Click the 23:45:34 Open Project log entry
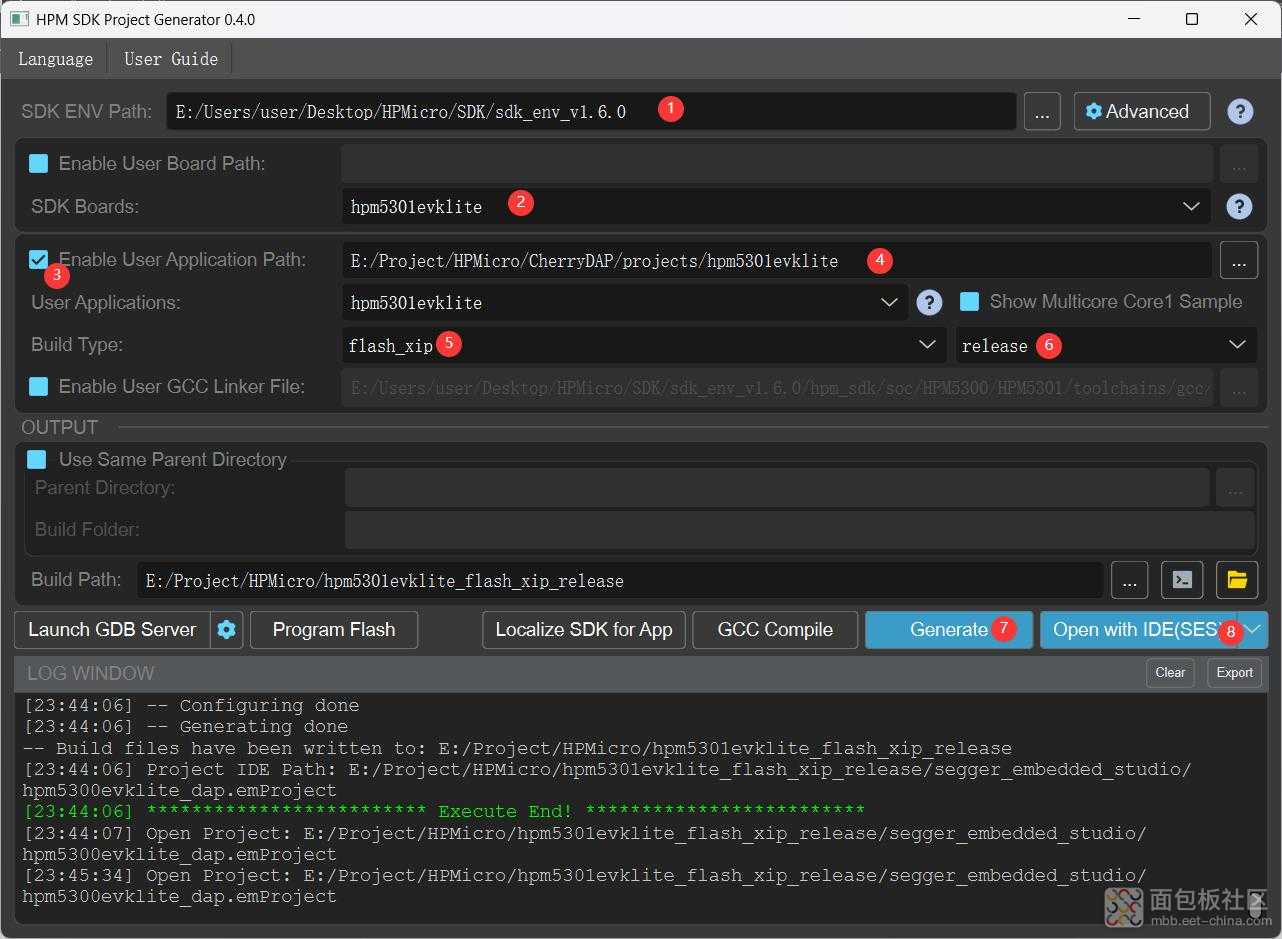 [x=584, y=886]
